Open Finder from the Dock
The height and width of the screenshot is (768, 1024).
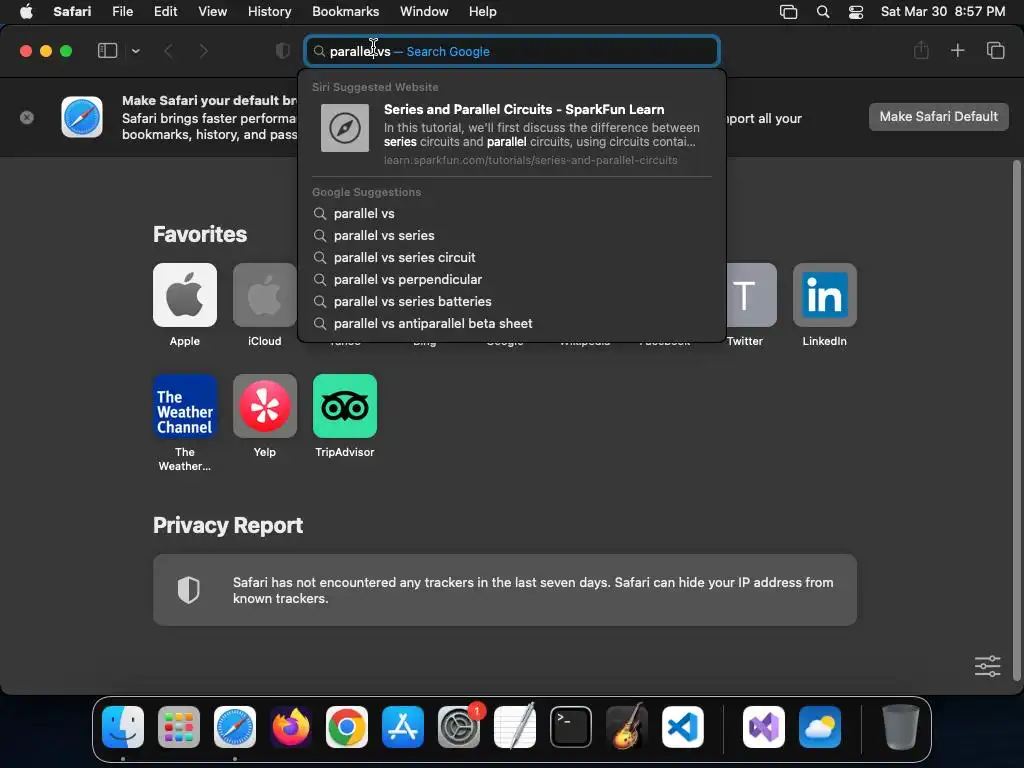123,727
